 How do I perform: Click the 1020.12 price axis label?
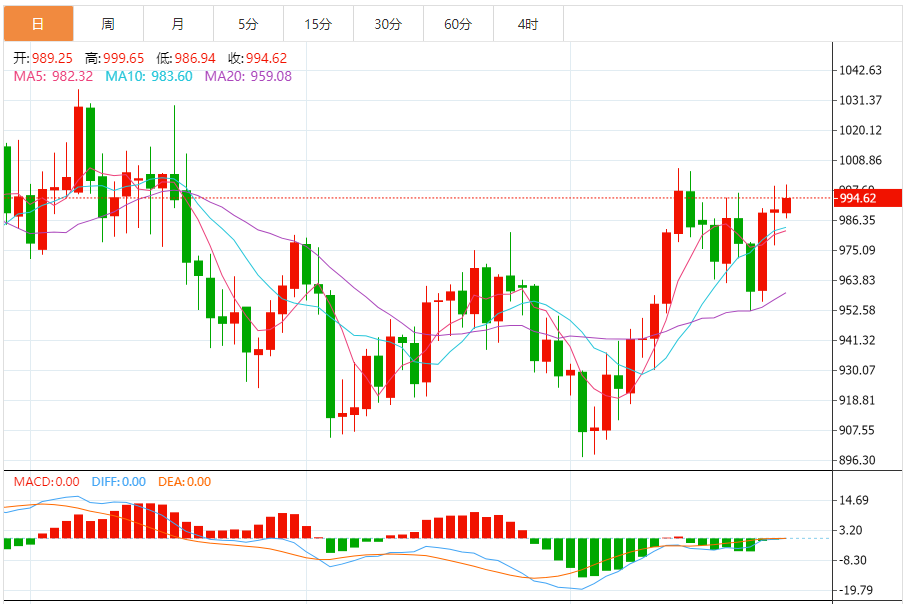pyautogui.click(x=860, y=130)
